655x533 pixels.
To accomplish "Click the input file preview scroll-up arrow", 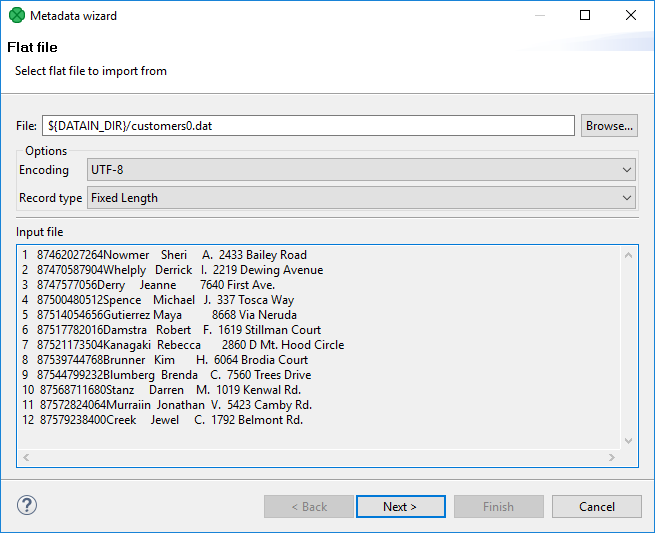I will point(628,255).
